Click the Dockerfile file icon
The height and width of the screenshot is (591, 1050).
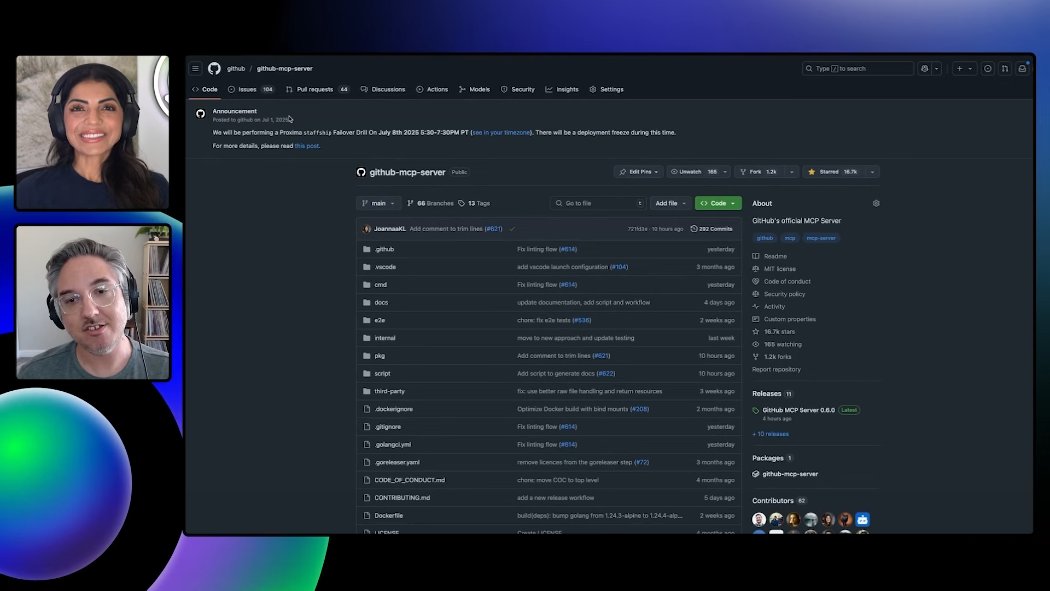pyautogui.click(x=366, y=515)
